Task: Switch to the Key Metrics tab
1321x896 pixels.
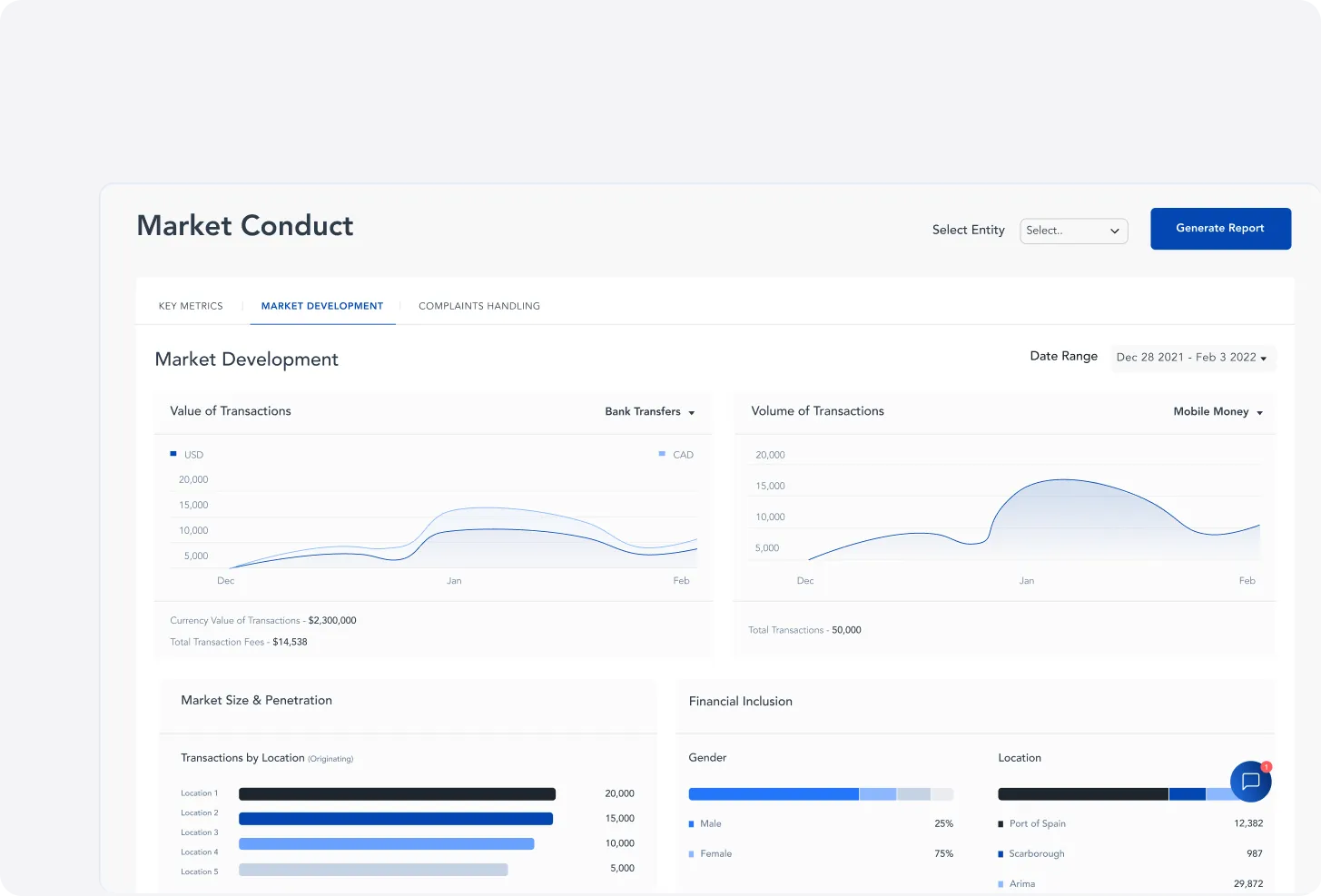Action: click(191, 306)
